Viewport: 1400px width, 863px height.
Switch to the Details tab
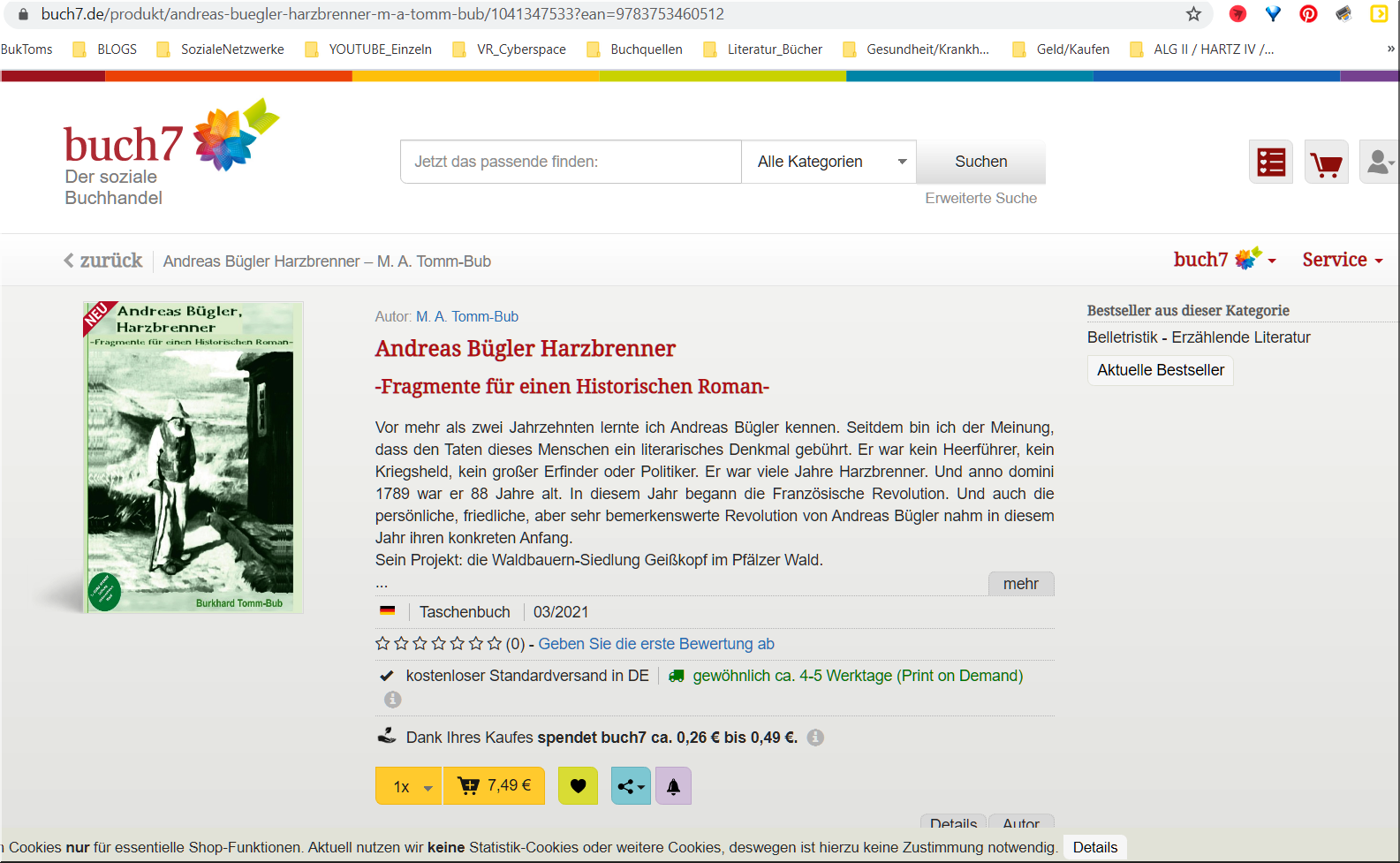[953, 823]
